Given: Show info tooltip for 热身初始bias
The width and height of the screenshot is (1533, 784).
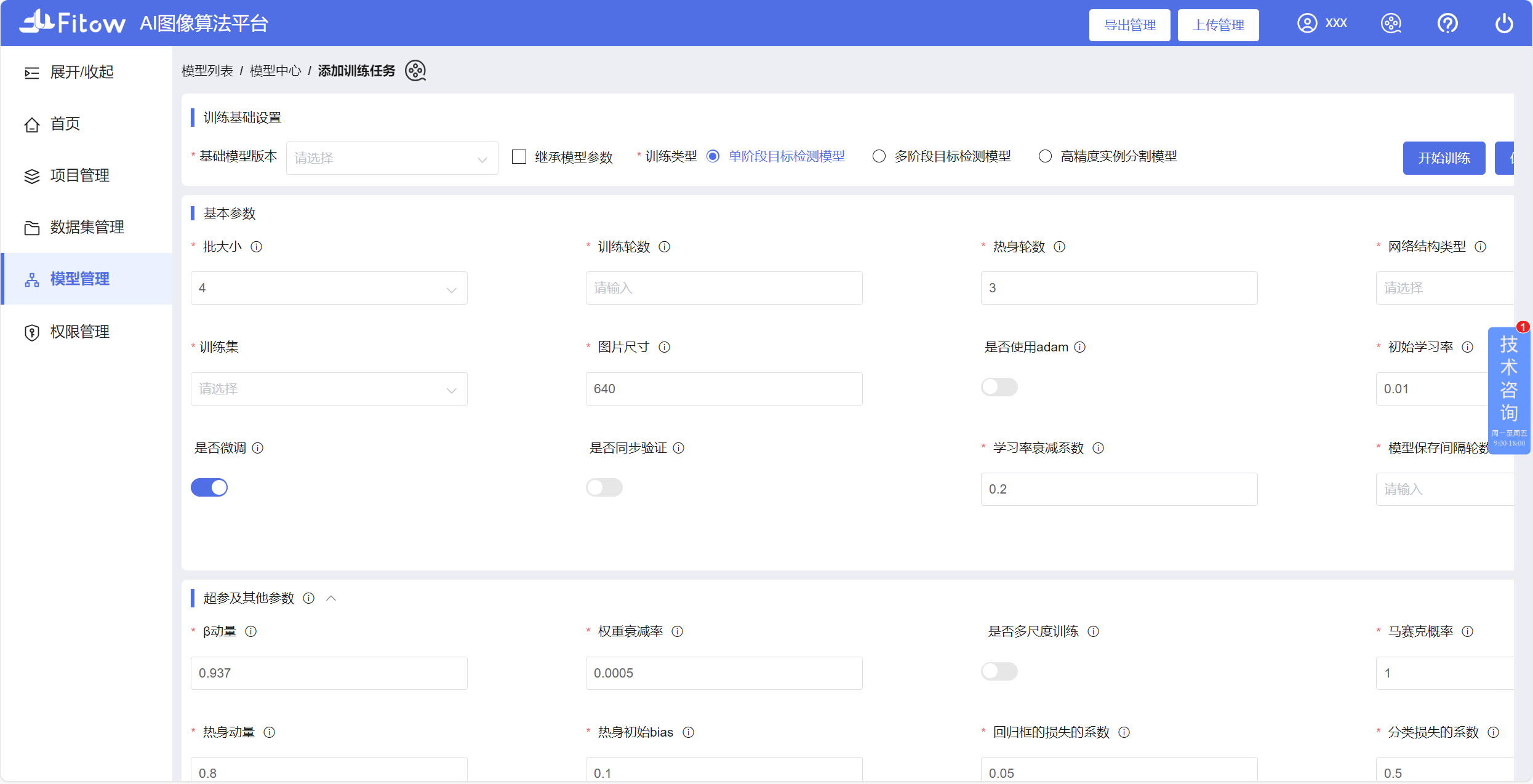Looking at the screenshot, I should pos(689,732).
